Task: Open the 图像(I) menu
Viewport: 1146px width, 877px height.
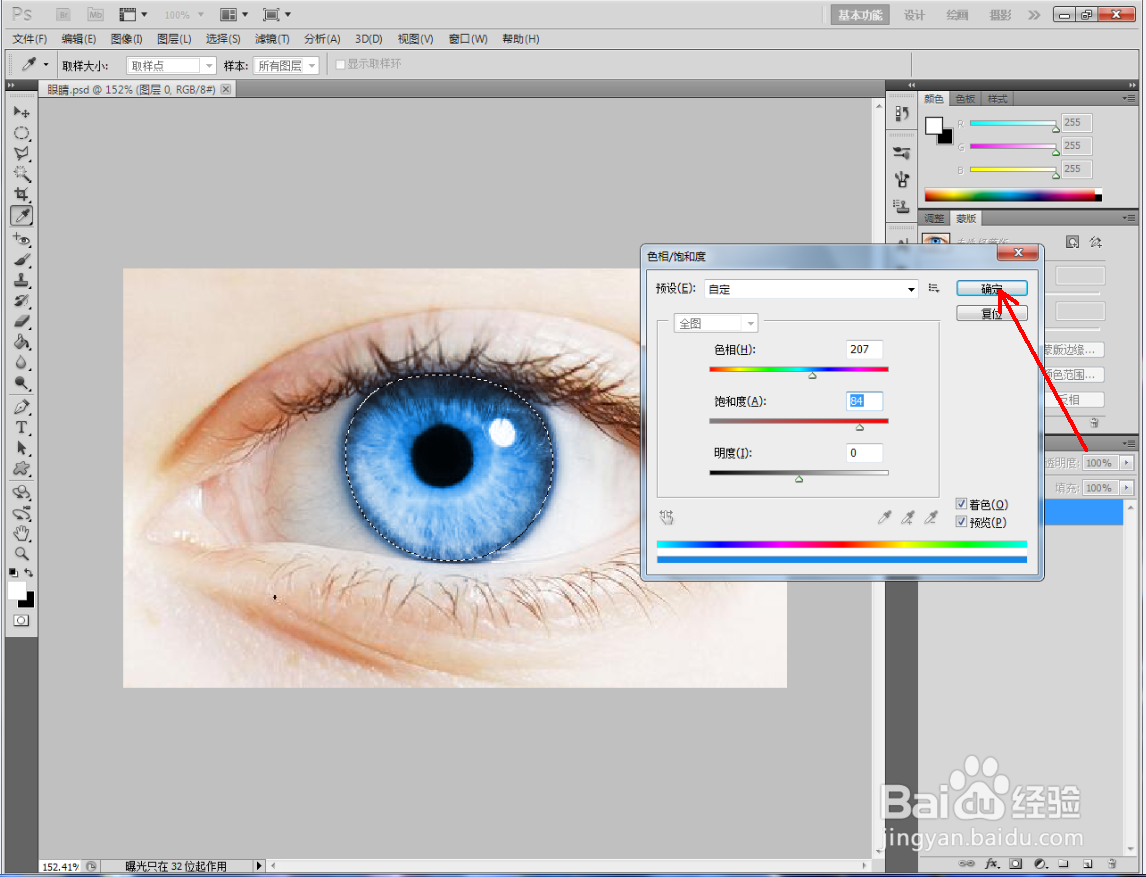Action: pos(126,39)
